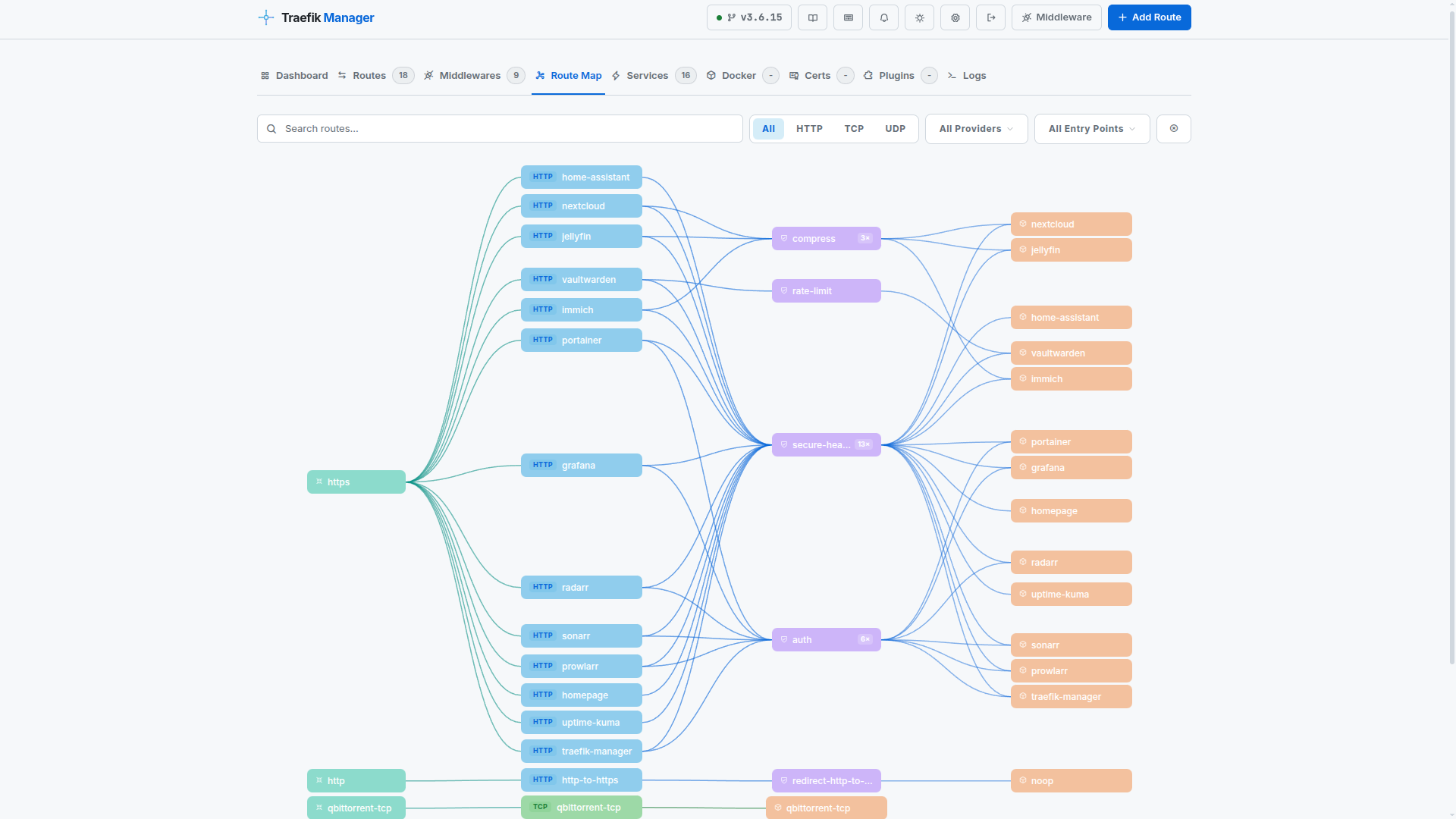This screenshot has width=1456, height=819.
Task: Click the grafana service node
Action: click(1072, 468)
